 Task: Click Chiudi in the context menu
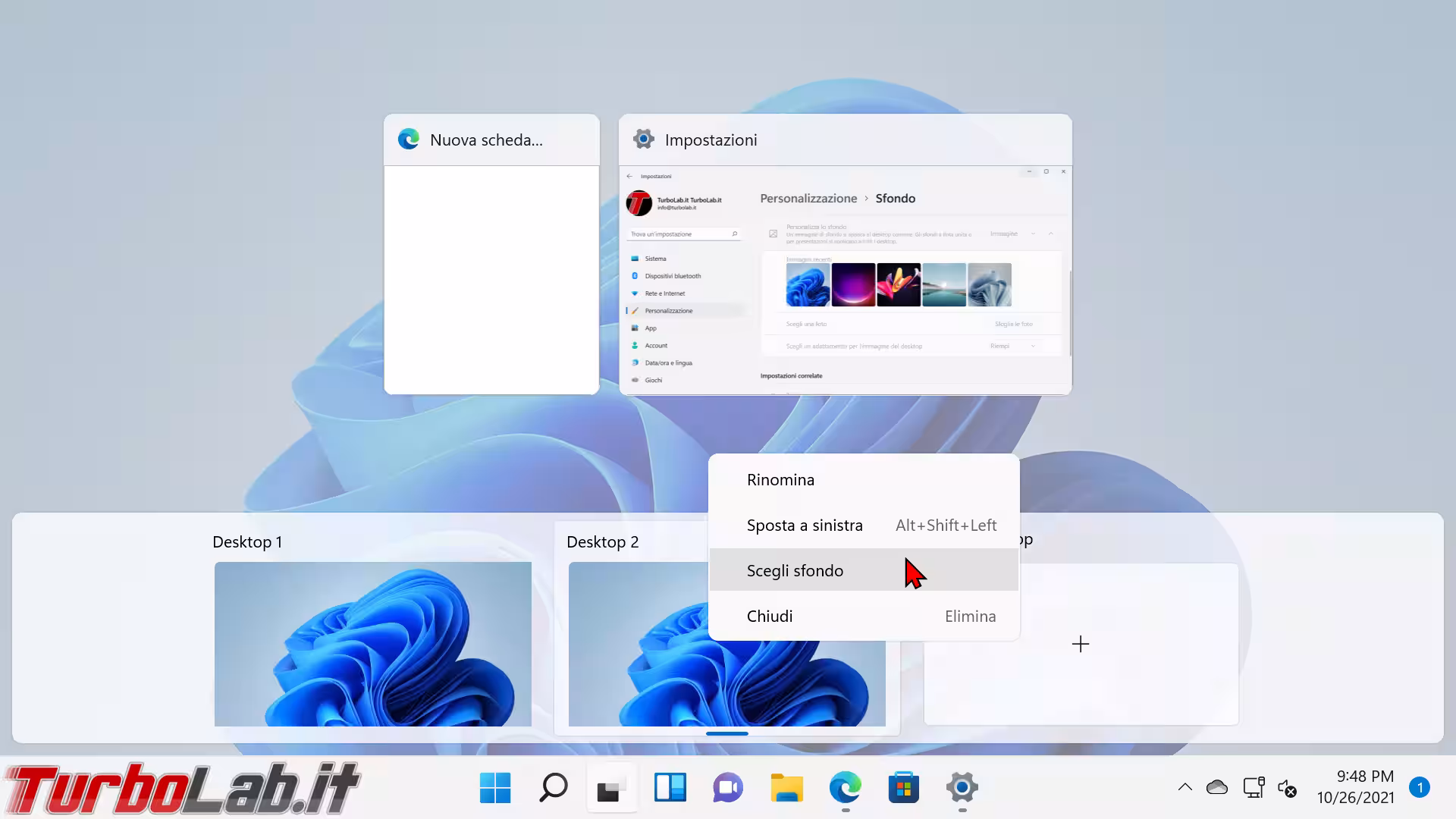pos(770,617)
